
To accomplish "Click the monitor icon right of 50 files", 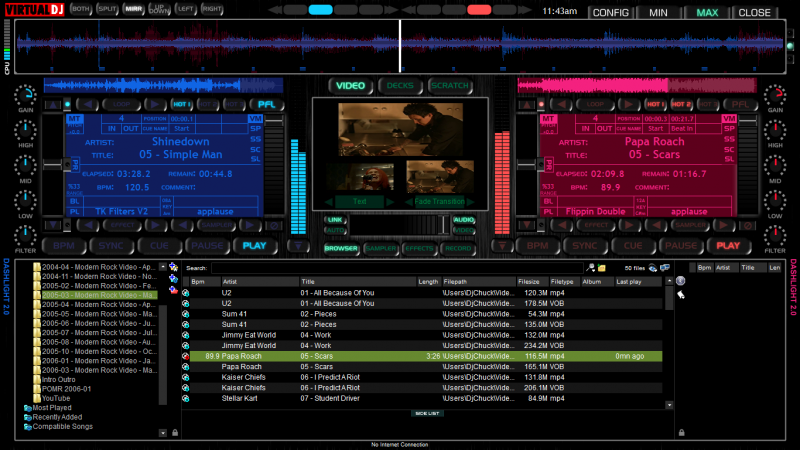I will tap(665, 268).
